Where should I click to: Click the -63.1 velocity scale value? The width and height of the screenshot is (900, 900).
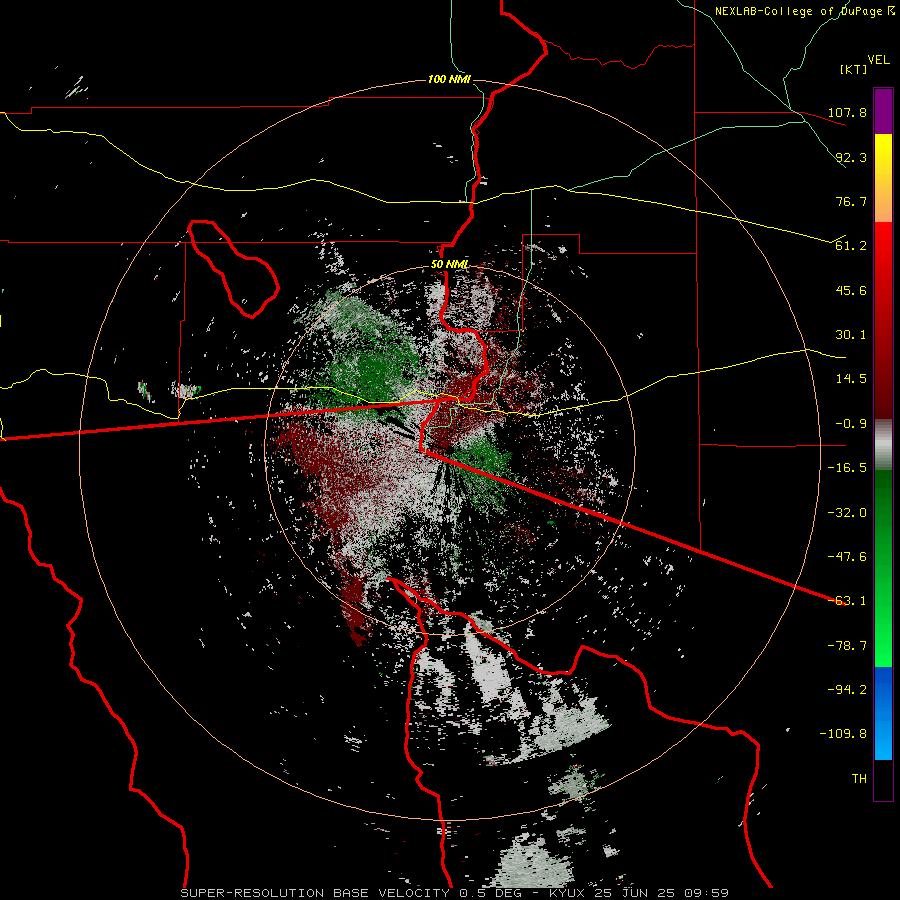[x=847, y=601]
